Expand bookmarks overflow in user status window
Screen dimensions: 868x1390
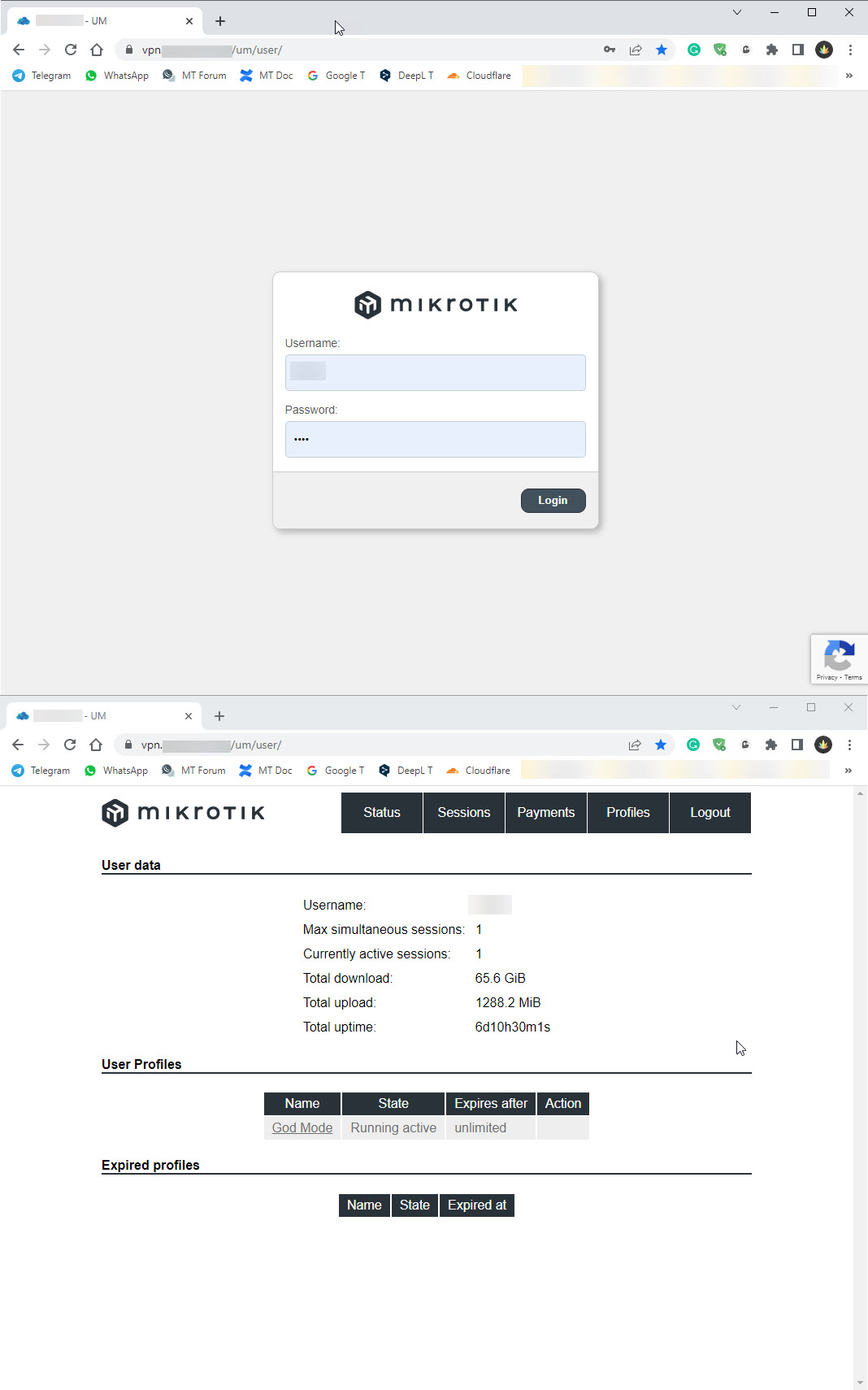(x=848, y=771)
